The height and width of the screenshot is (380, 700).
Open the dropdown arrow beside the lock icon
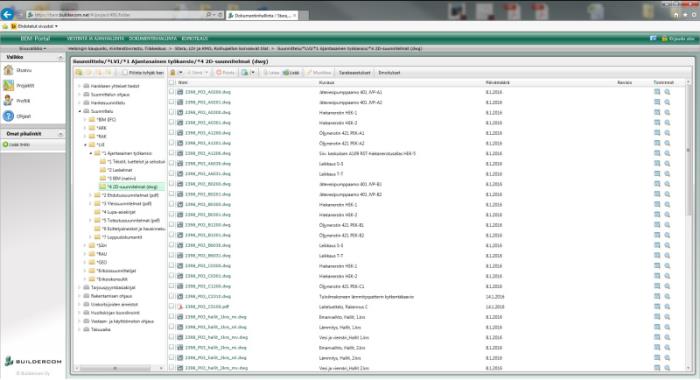pos(180,72)
